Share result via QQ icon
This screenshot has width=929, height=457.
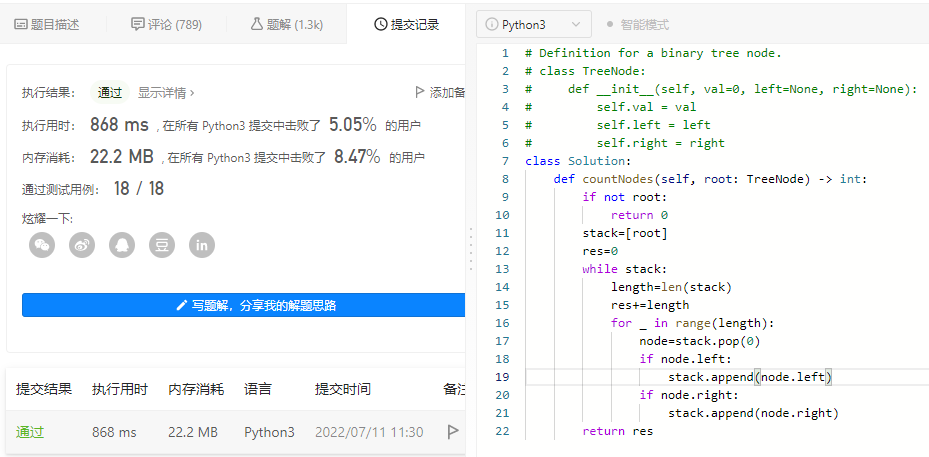pos(122,245)
